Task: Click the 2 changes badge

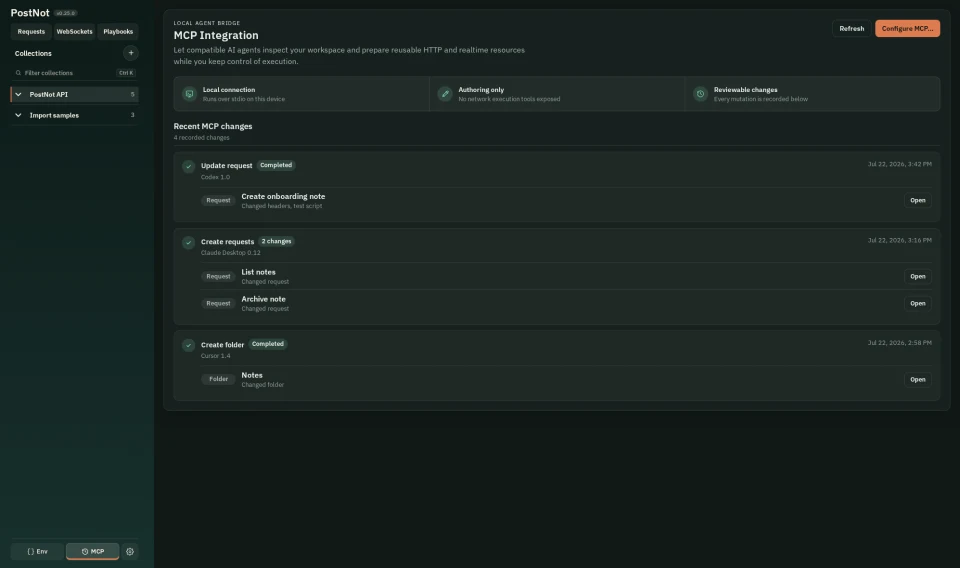Action: click(276, 241)
